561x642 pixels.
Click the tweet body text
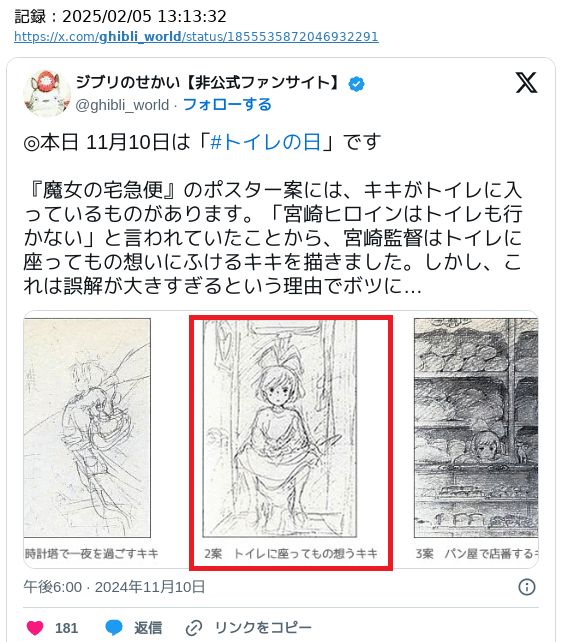pos(273,214)
